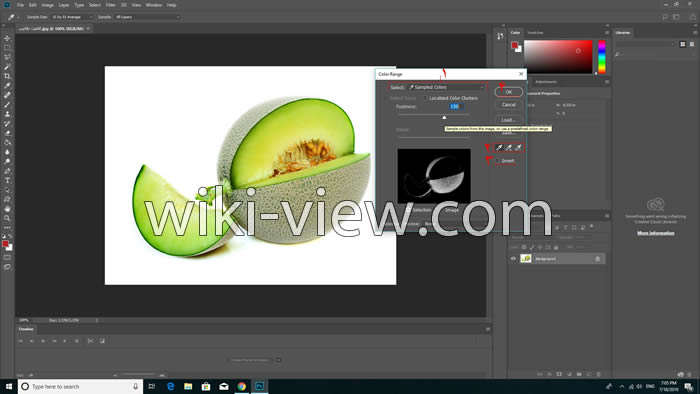Select the Selection radio button

408,210
